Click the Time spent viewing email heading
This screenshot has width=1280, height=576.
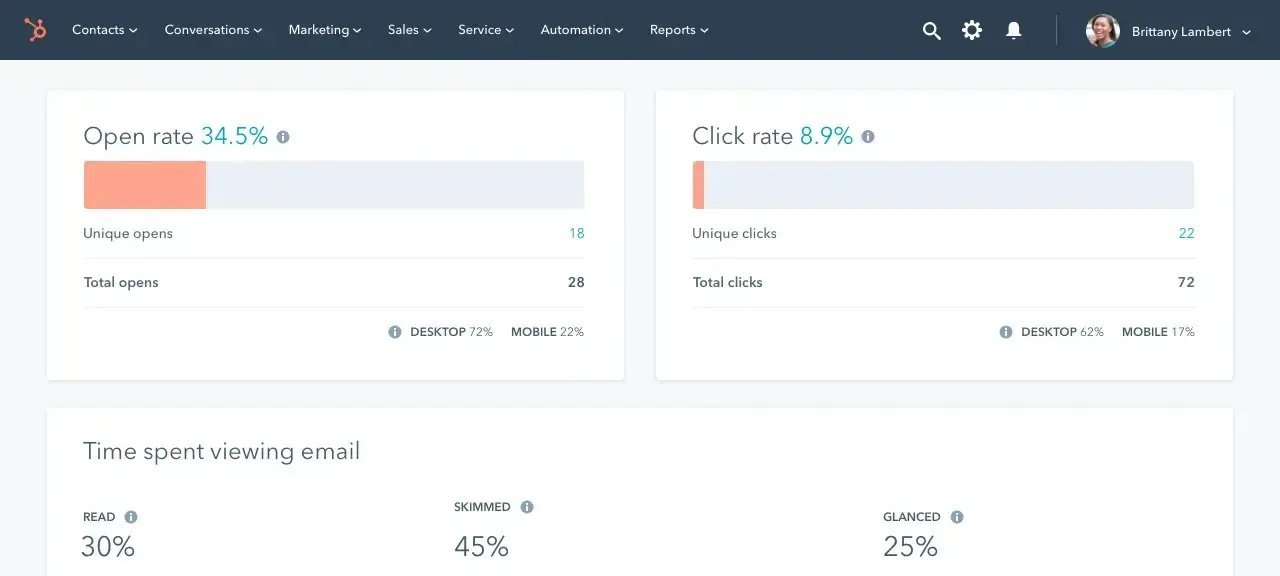click(221, 451)
